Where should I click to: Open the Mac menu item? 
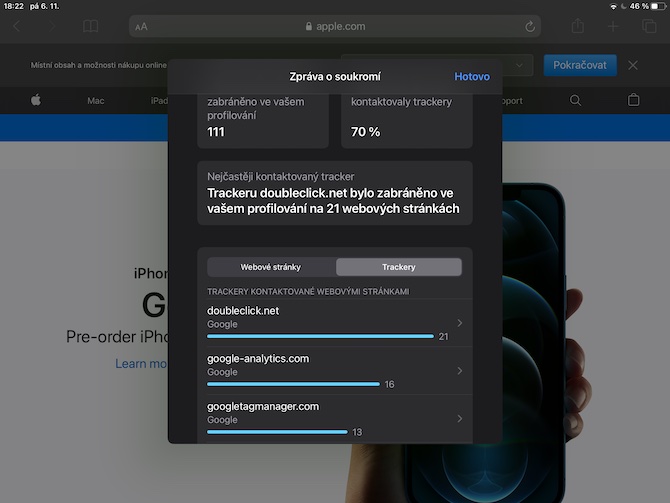pyautogui.click(x=96, y=101)
